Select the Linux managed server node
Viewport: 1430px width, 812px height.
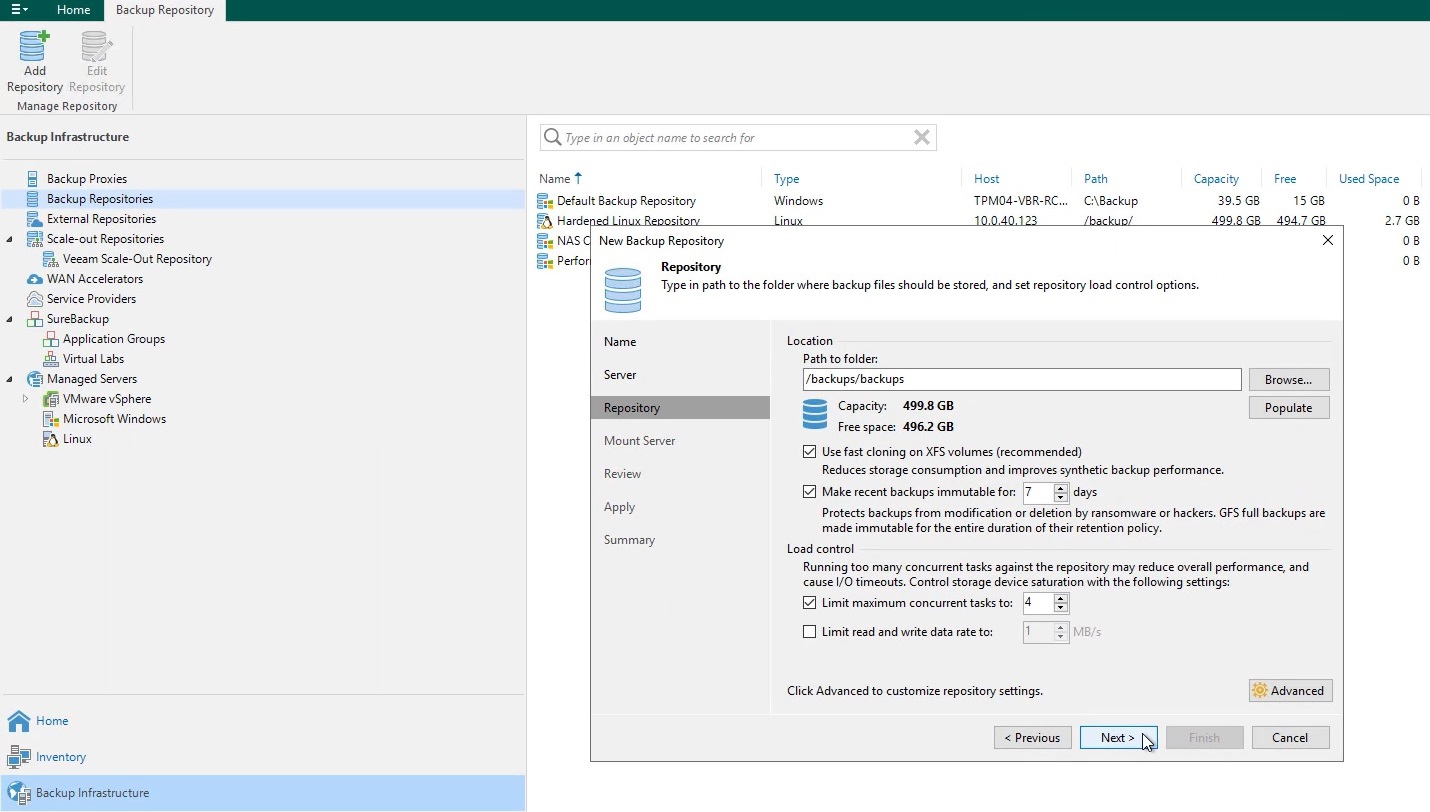coord(77,439)
